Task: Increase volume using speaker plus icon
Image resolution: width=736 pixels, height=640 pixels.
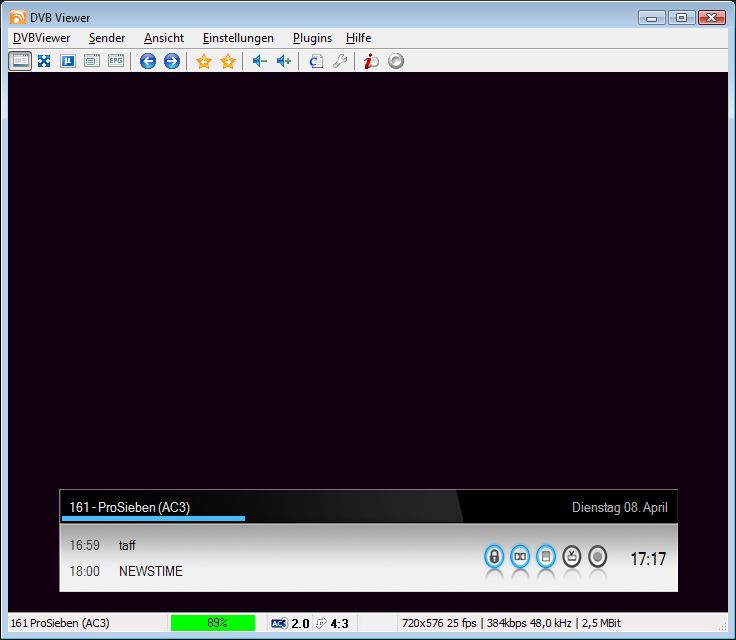Action: pos(283,61)
